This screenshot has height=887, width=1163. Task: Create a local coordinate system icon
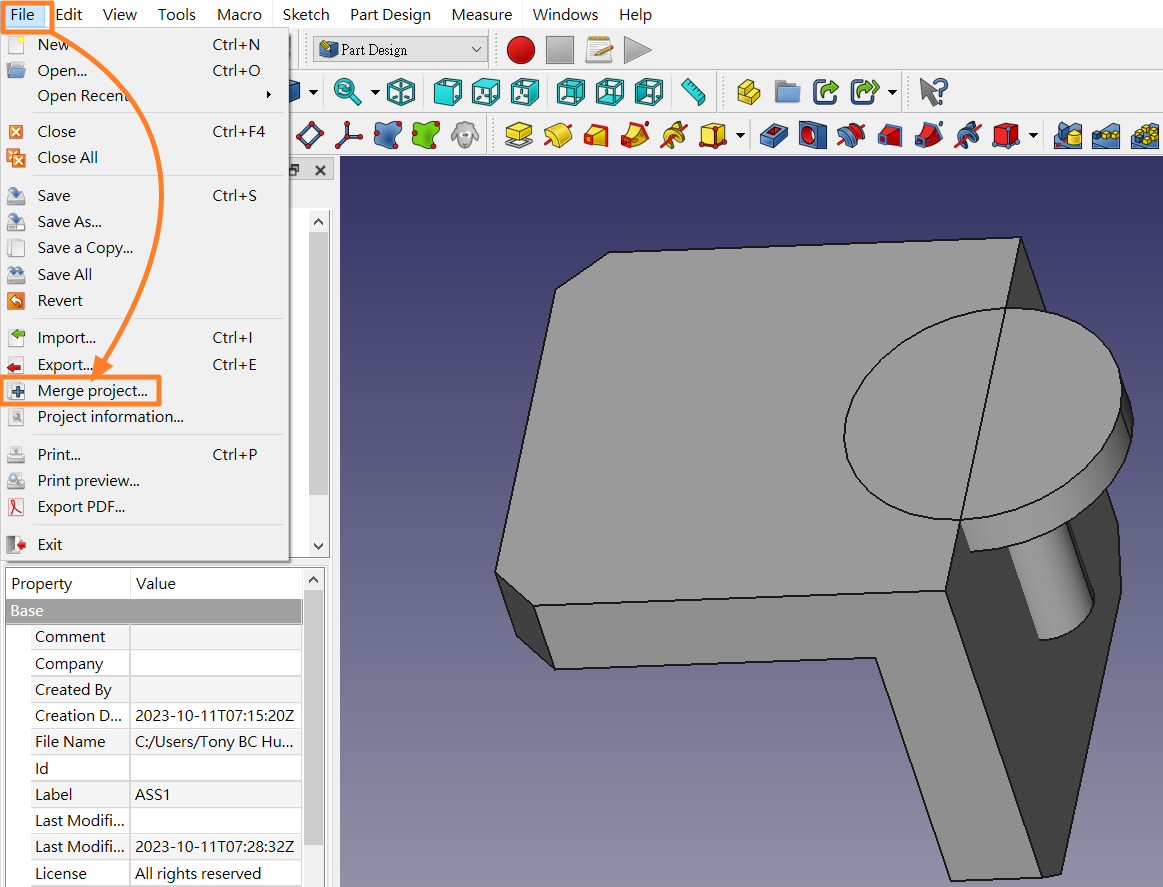(349, 135)
